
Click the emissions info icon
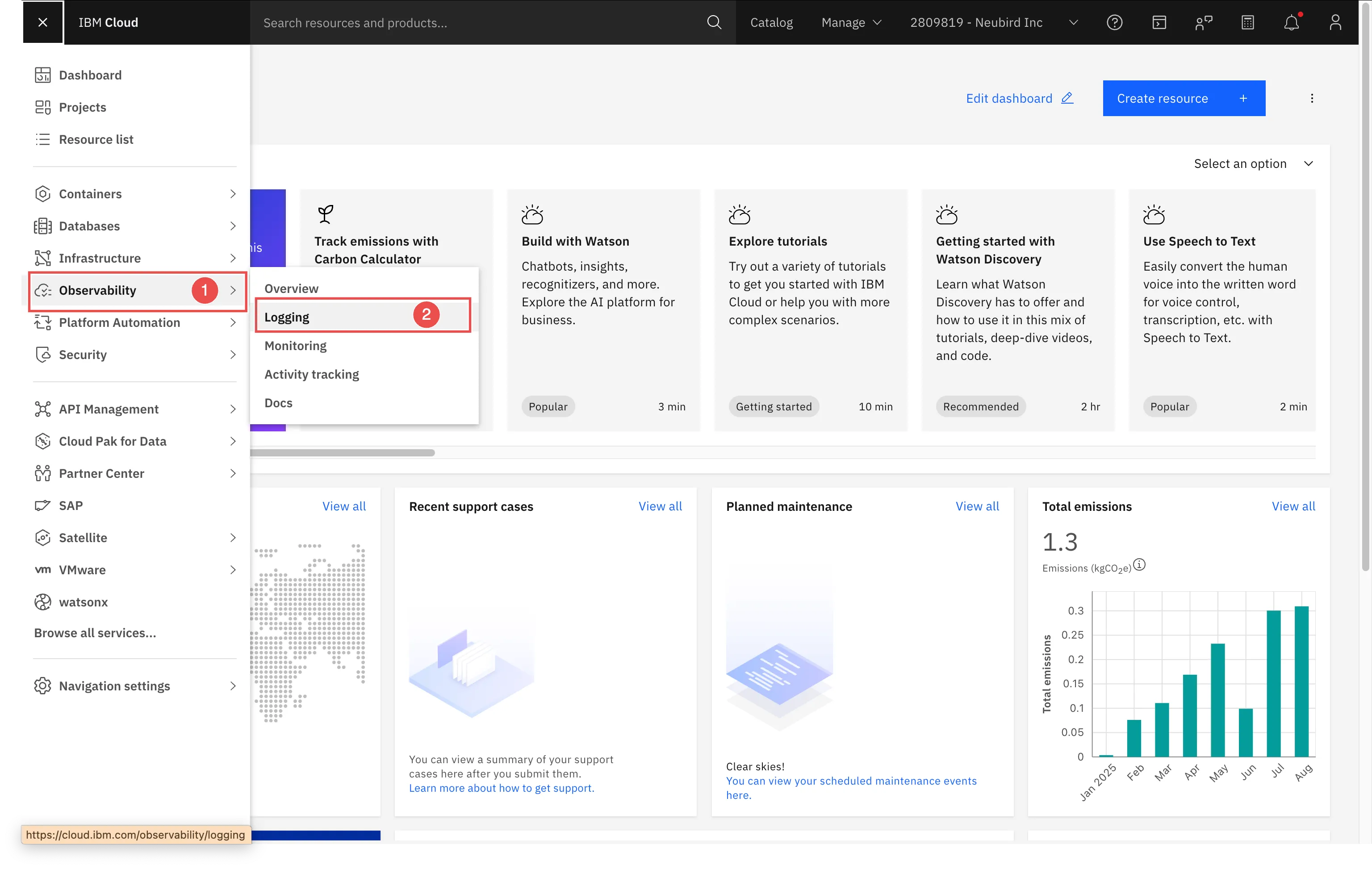pos(1139,565)
